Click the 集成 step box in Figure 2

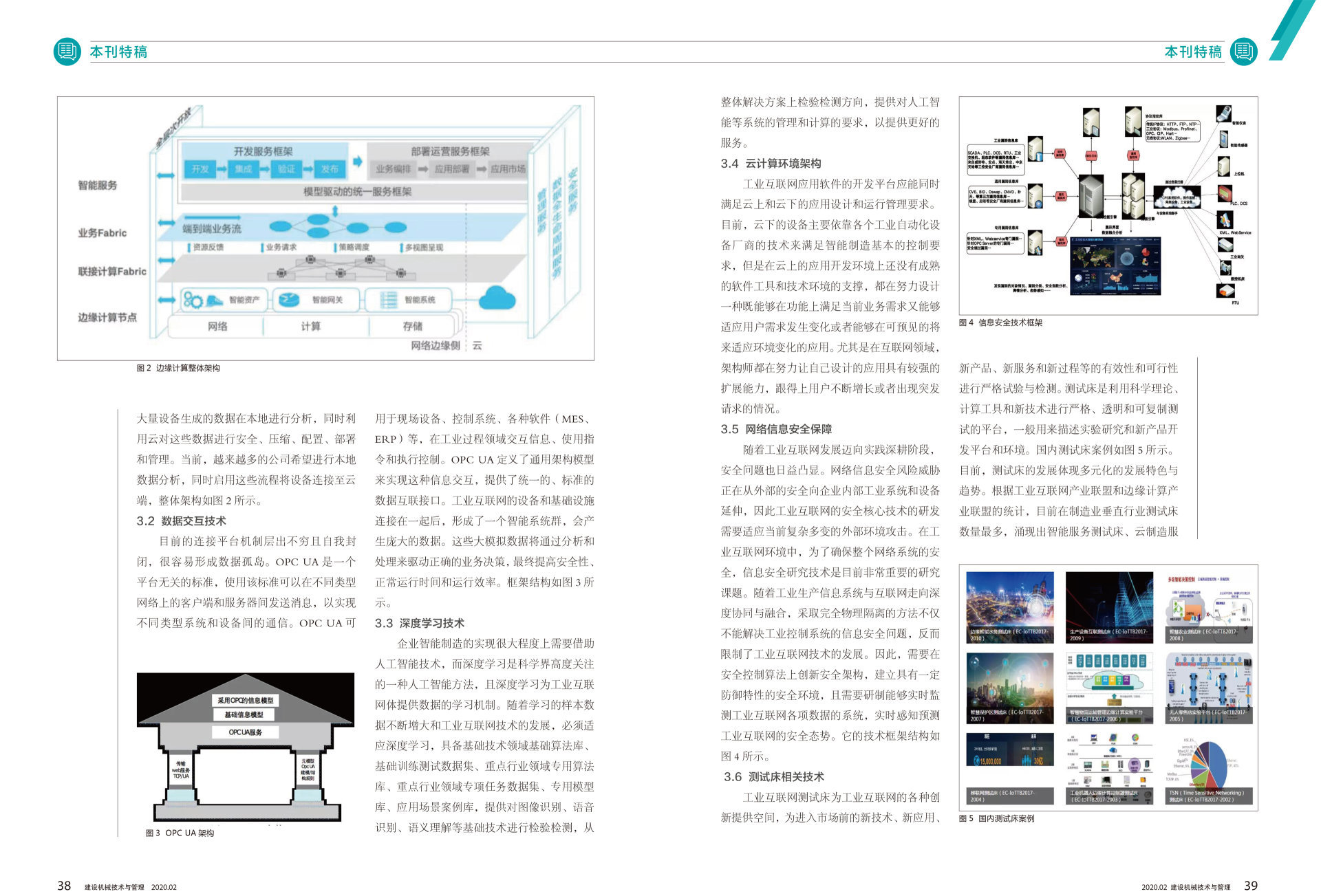pyautogui.click(x=244, y=168)
